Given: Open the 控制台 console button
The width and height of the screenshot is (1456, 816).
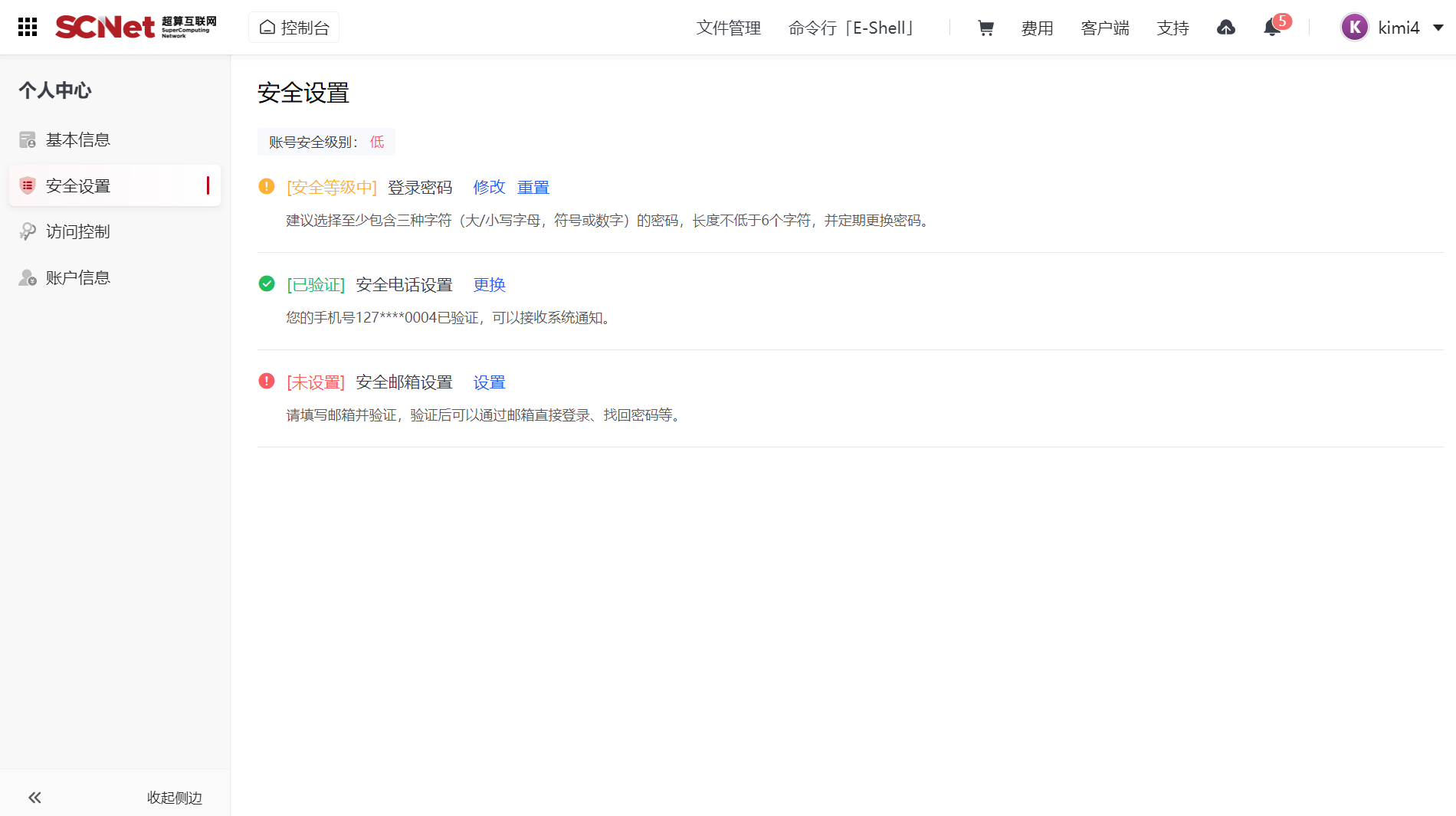Looking at the screenshot, I should [x=293, y=28].
